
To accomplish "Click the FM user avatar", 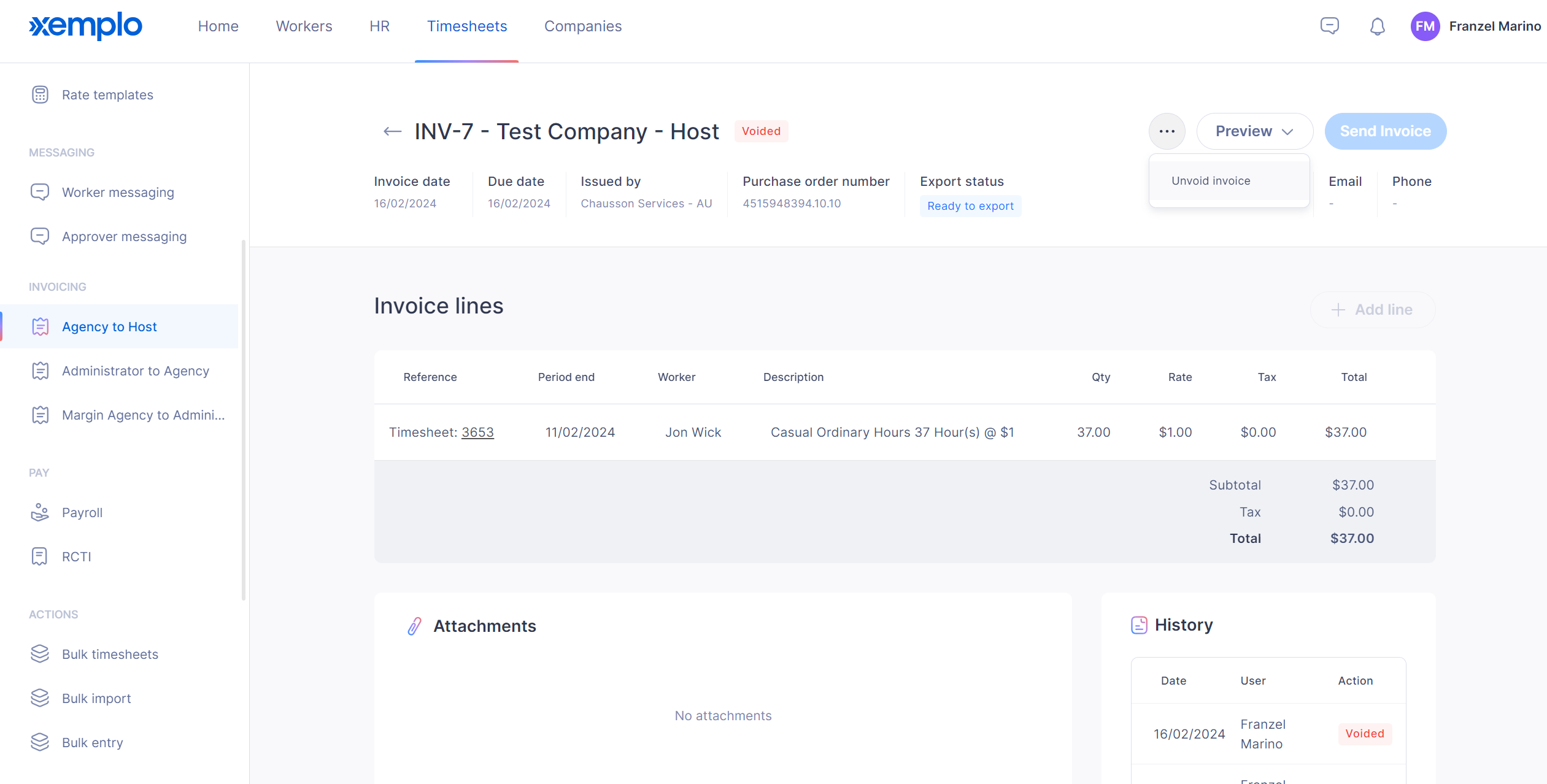I will point(1424,26).
